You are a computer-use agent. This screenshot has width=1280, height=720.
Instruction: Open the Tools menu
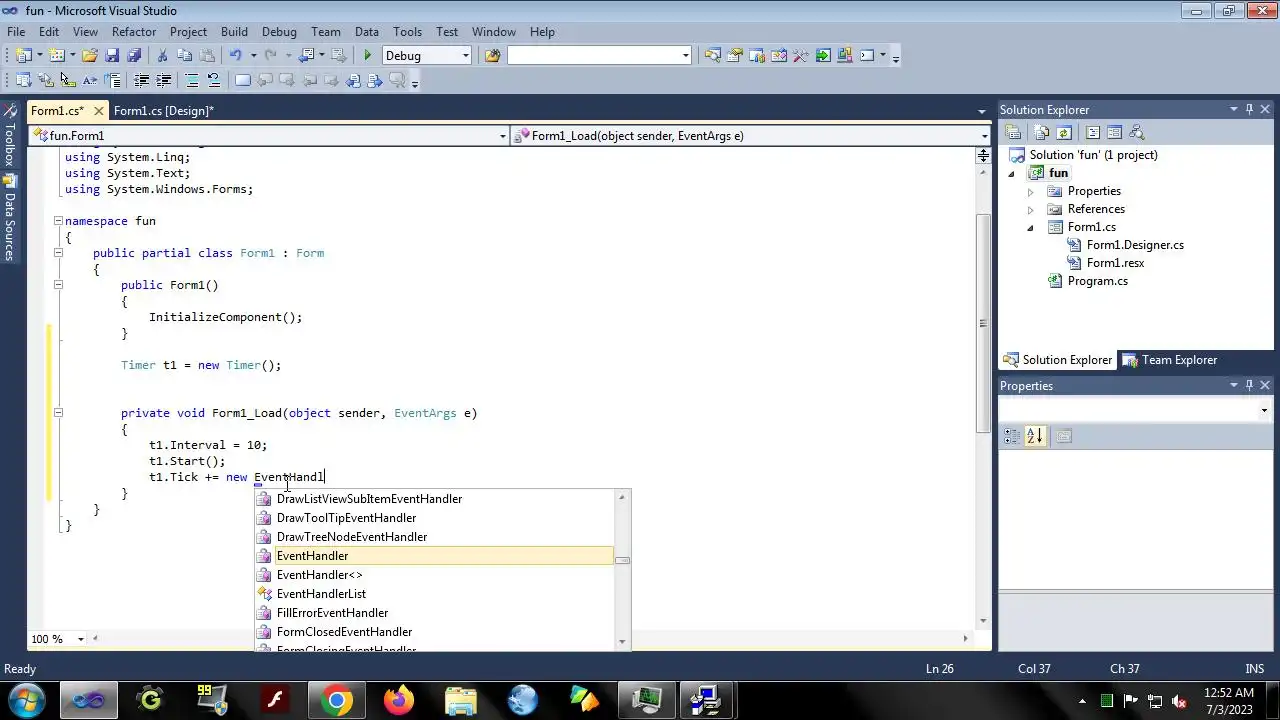pos(407,32)
